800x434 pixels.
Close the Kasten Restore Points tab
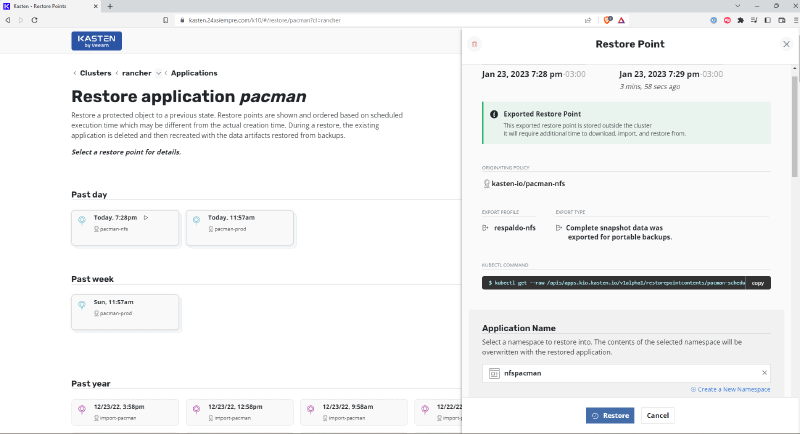tap(96, 6)
